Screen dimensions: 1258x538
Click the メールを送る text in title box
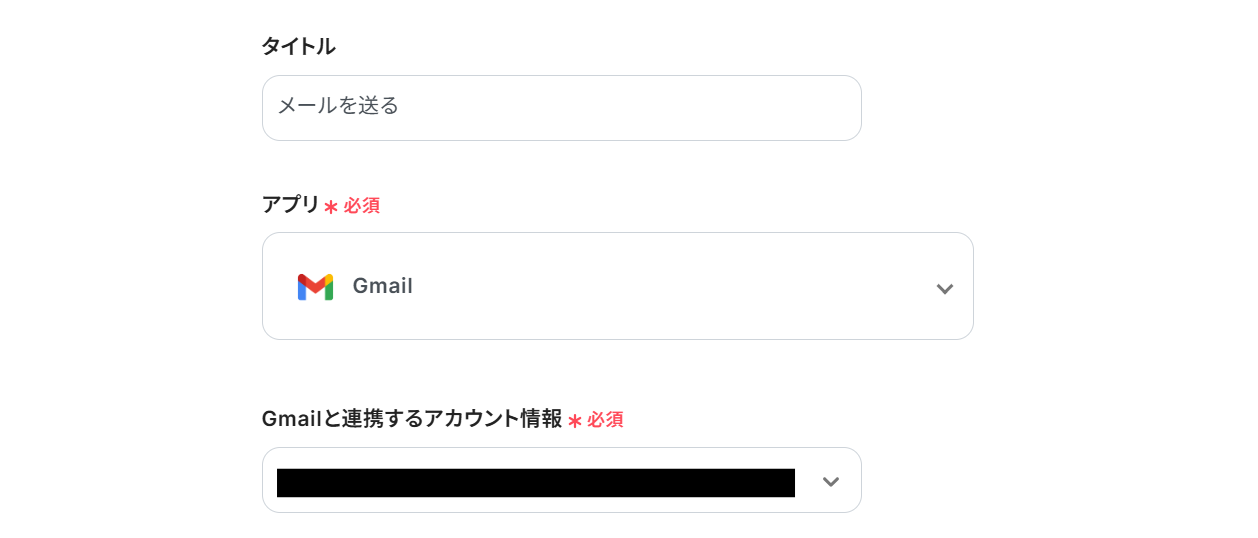tap(338, 106)
